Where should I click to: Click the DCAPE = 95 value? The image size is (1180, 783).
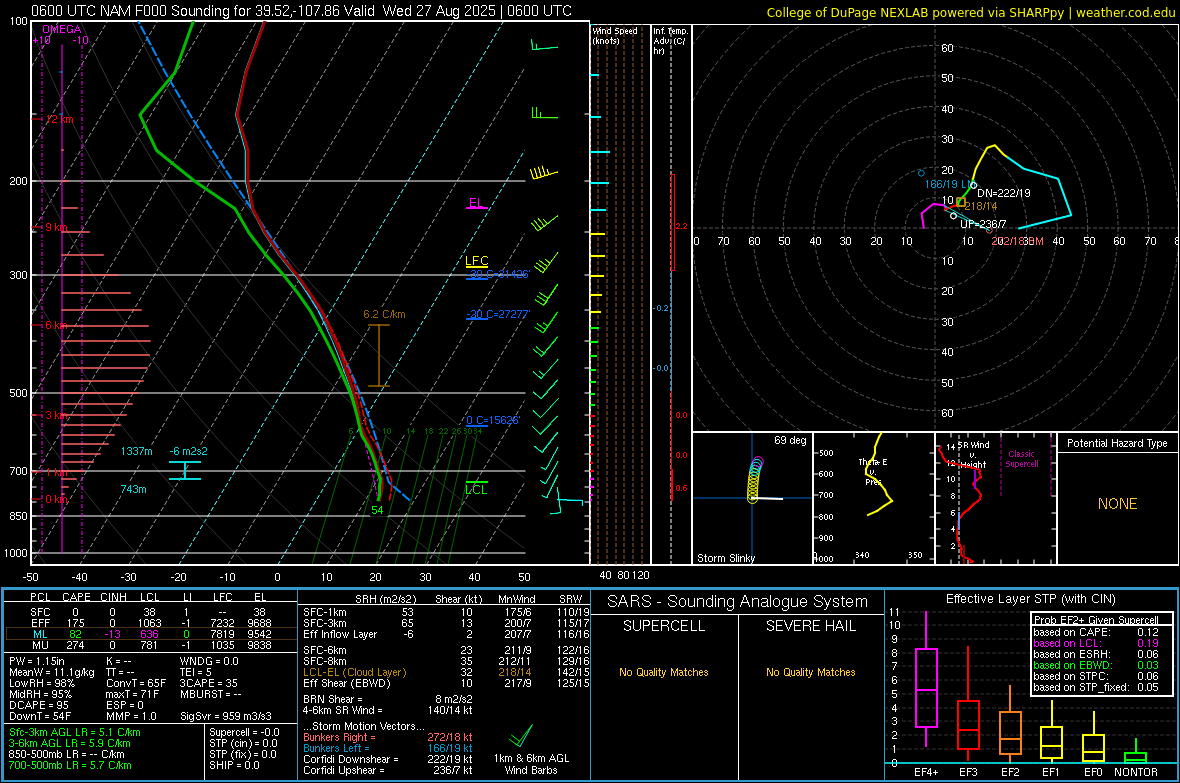[38, 705]
